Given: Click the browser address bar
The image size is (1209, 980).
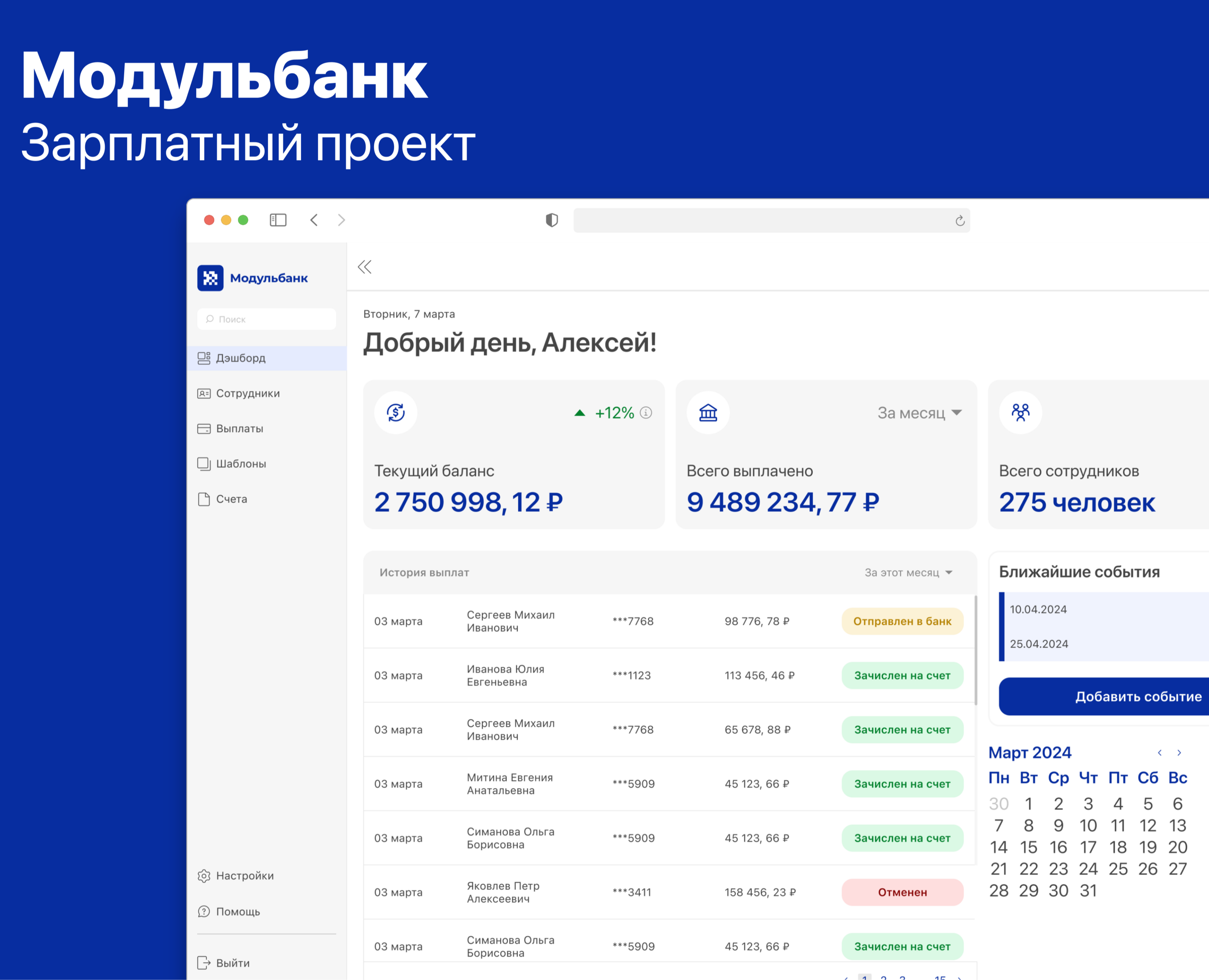Looking at the screenshot, I should pyautogui.click(x=772, y=220).
